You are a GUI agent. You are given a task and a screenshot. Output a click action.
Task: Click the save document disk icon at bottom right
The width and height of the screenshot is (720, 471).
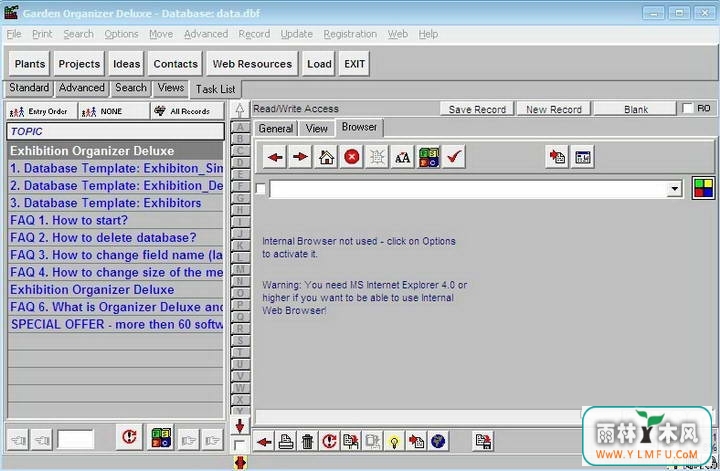click(x=483, y=442)
